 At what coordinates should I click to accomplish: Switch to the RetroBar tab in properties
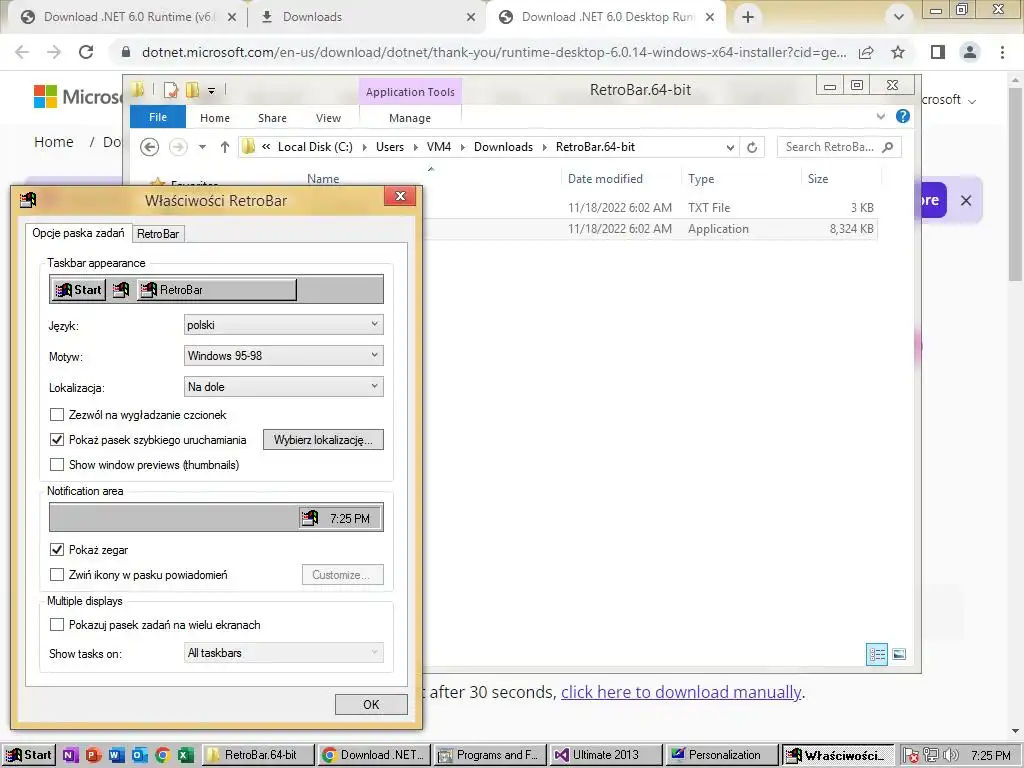[158, 234]
